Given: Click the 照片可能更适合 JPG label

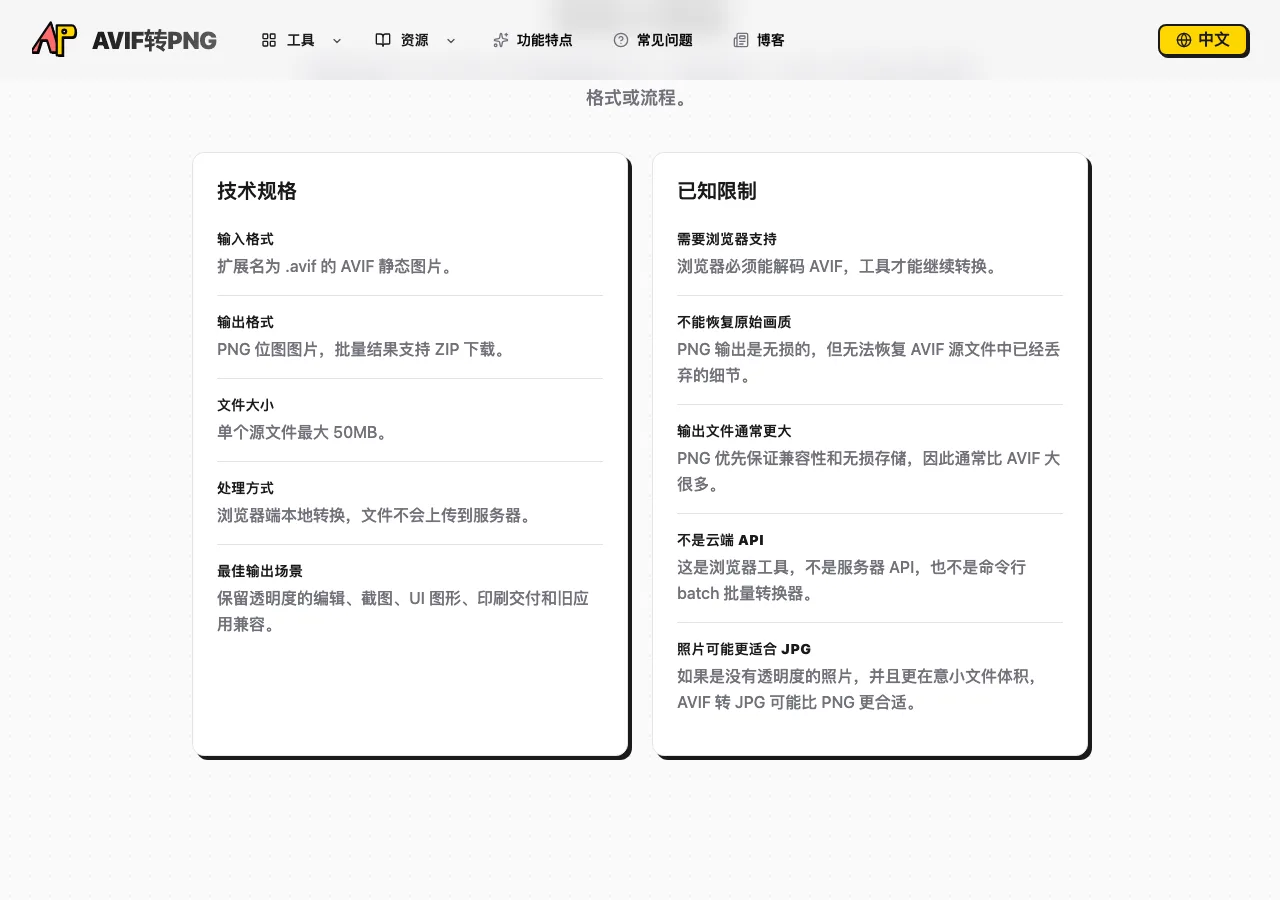Looking at the screenshot, I should click(744, 649).
